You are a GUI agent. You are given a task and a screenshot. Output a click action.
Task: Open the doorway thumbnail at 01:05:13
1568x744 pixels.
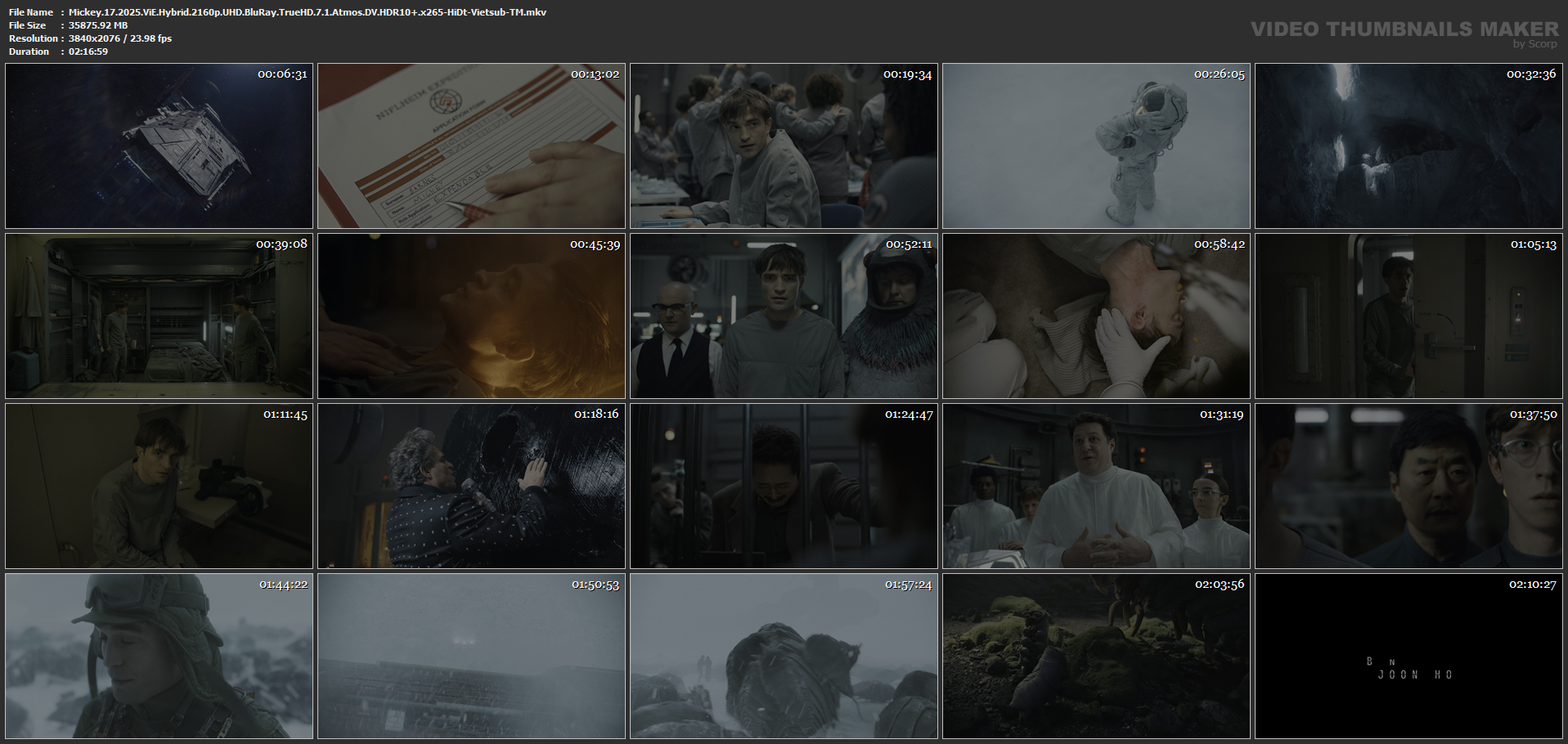click(1409, 316)
